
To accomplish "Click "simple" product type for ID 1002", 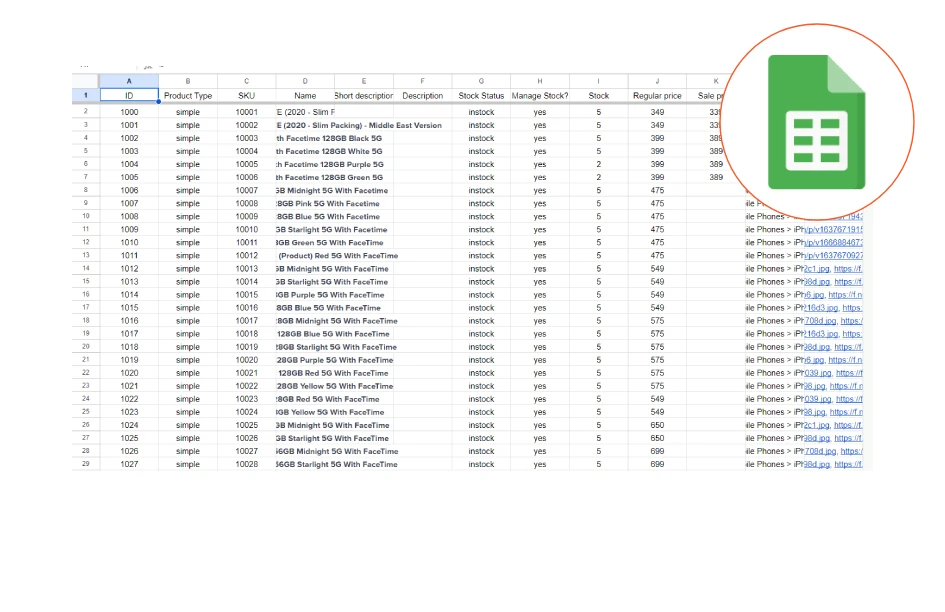I will (x=188, y=138).
